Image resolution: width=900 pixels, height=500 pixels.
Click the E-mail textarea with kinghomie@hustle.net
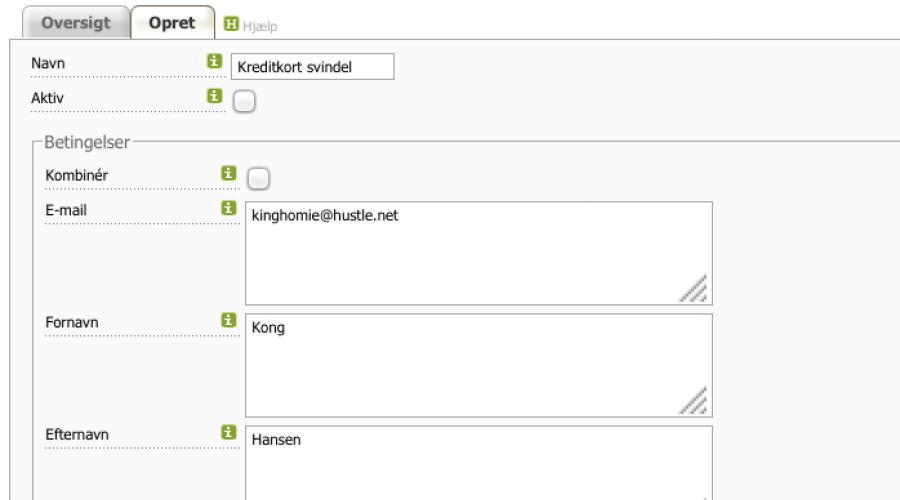coord(479,253)
